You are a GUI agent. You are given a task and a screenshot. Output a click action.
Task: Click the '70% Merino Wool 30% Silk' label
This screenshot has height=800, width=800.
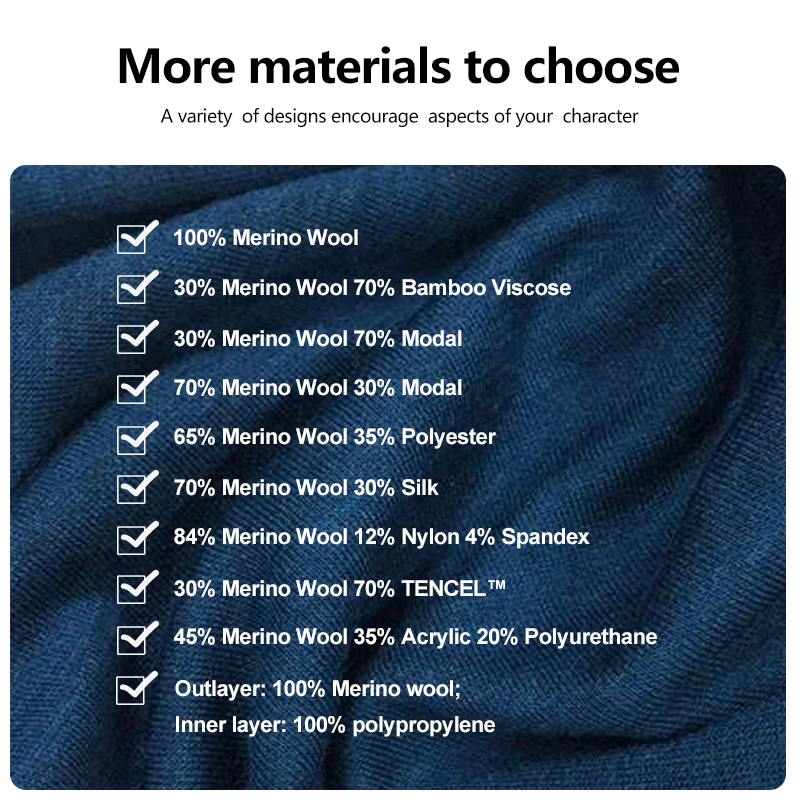306,488
